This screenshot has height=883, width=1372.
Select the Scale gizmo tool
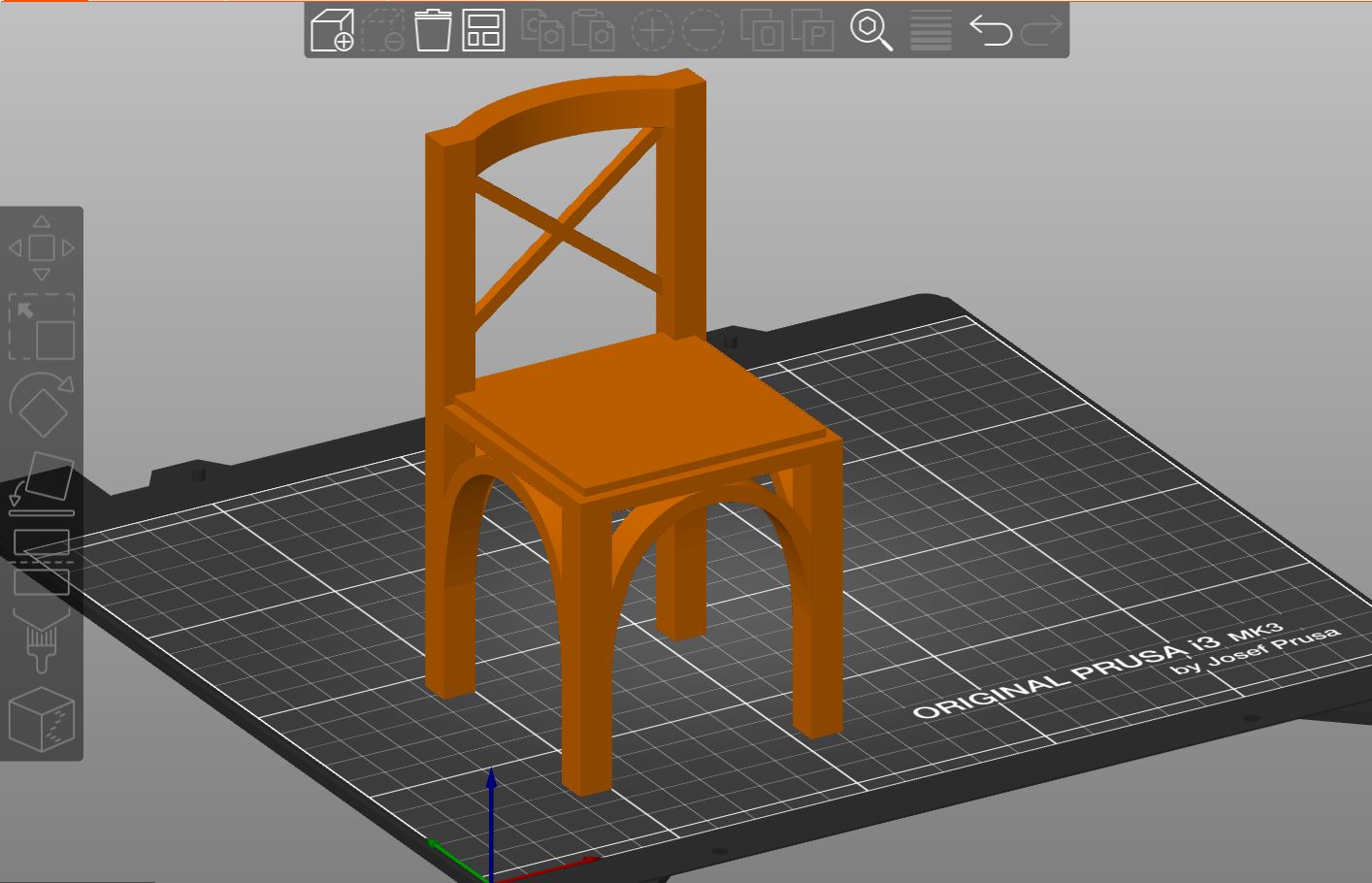(x=42, y=327)
